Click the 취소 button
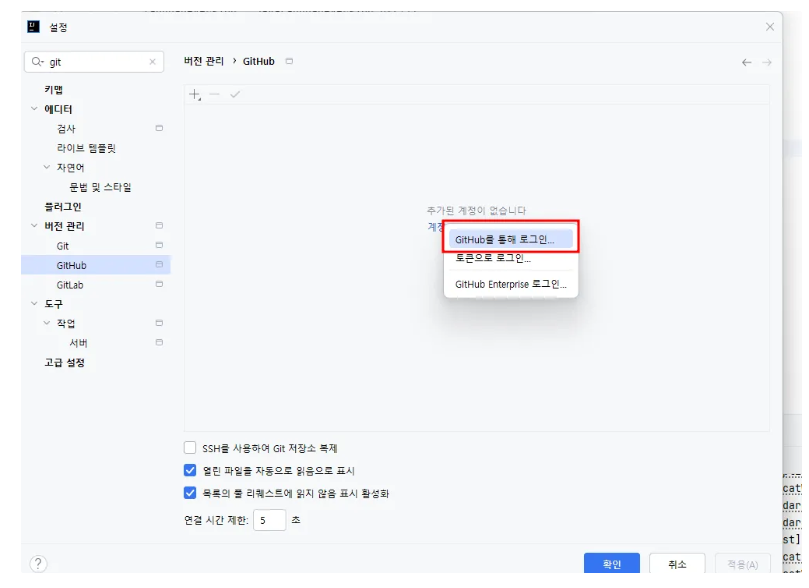The width and height of the screenshot is (809, 588). tap(677, 564)
